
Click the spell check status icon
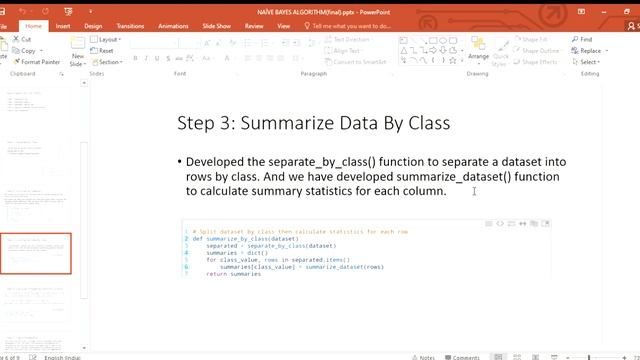(33, 357)
